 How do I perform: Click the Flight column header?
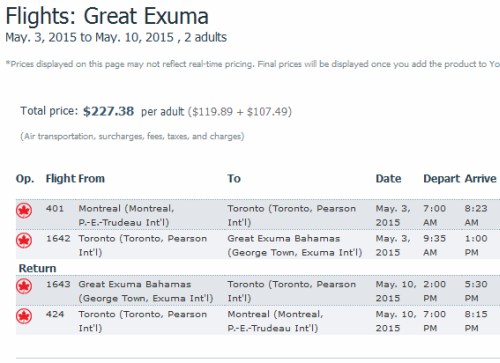pos(61,178)
